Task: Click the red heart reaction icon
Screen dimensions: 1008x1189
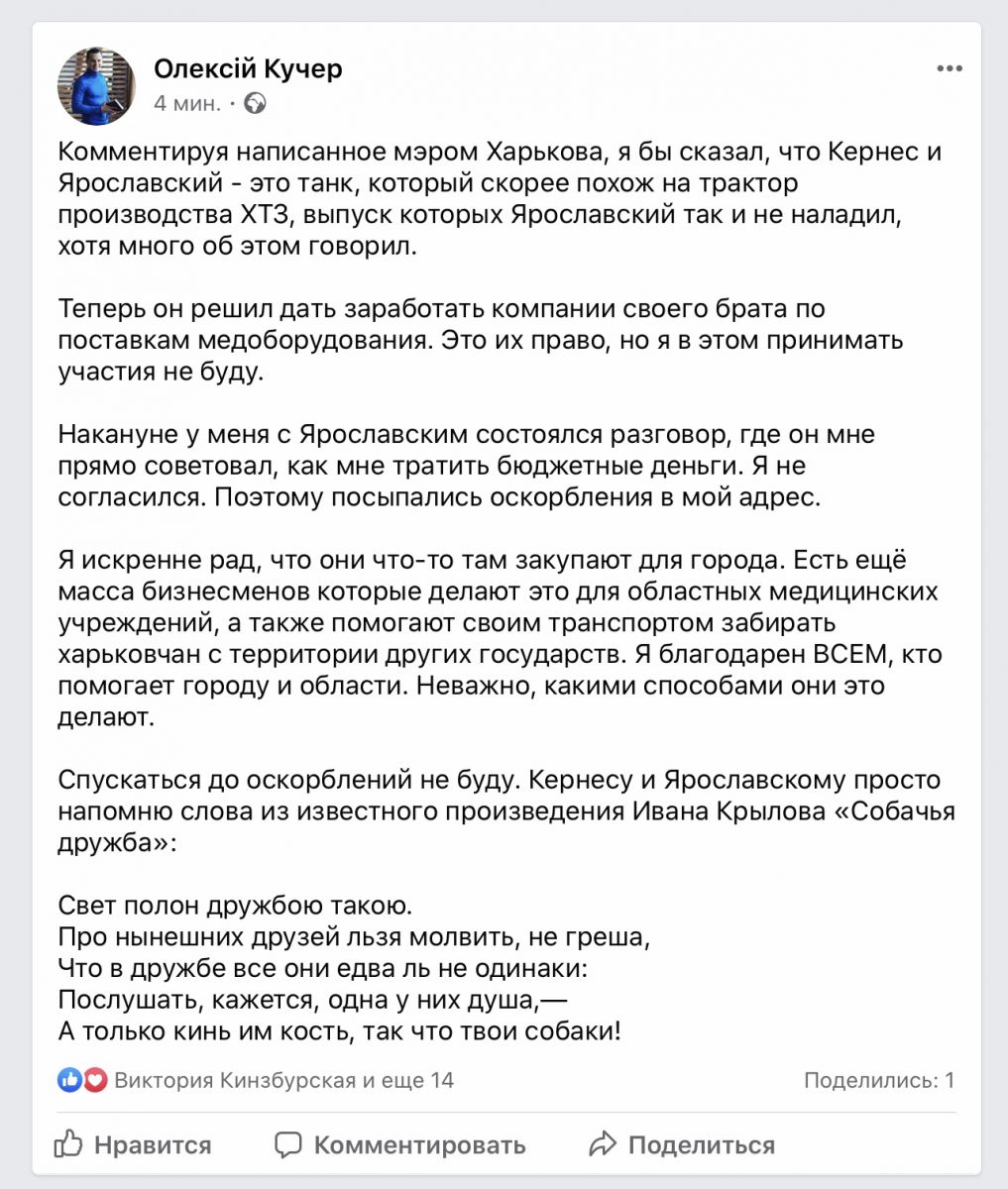Action: pyautogui.click(x=95, y=1080)
